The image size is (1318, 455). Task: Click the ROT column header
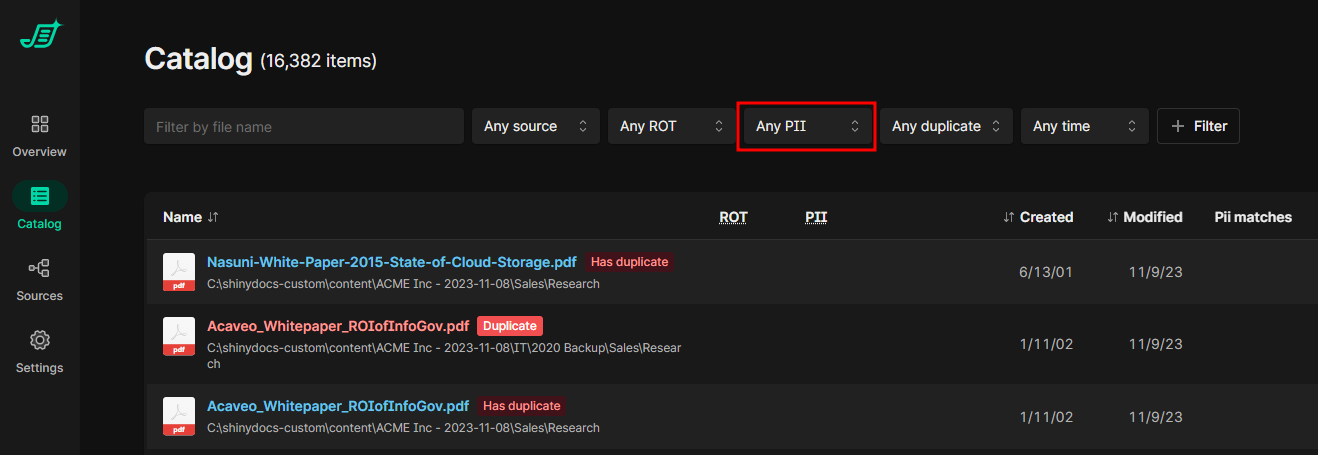pyautogui.click(x=733, y=217)
